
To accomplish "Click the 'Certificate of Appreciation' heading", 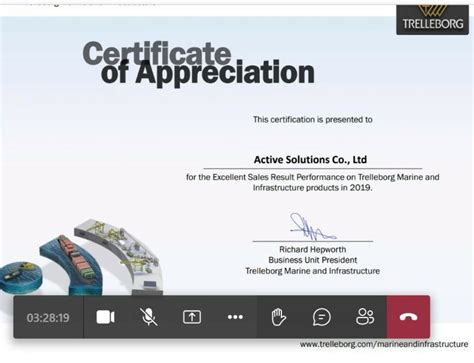I will (199, 64).
